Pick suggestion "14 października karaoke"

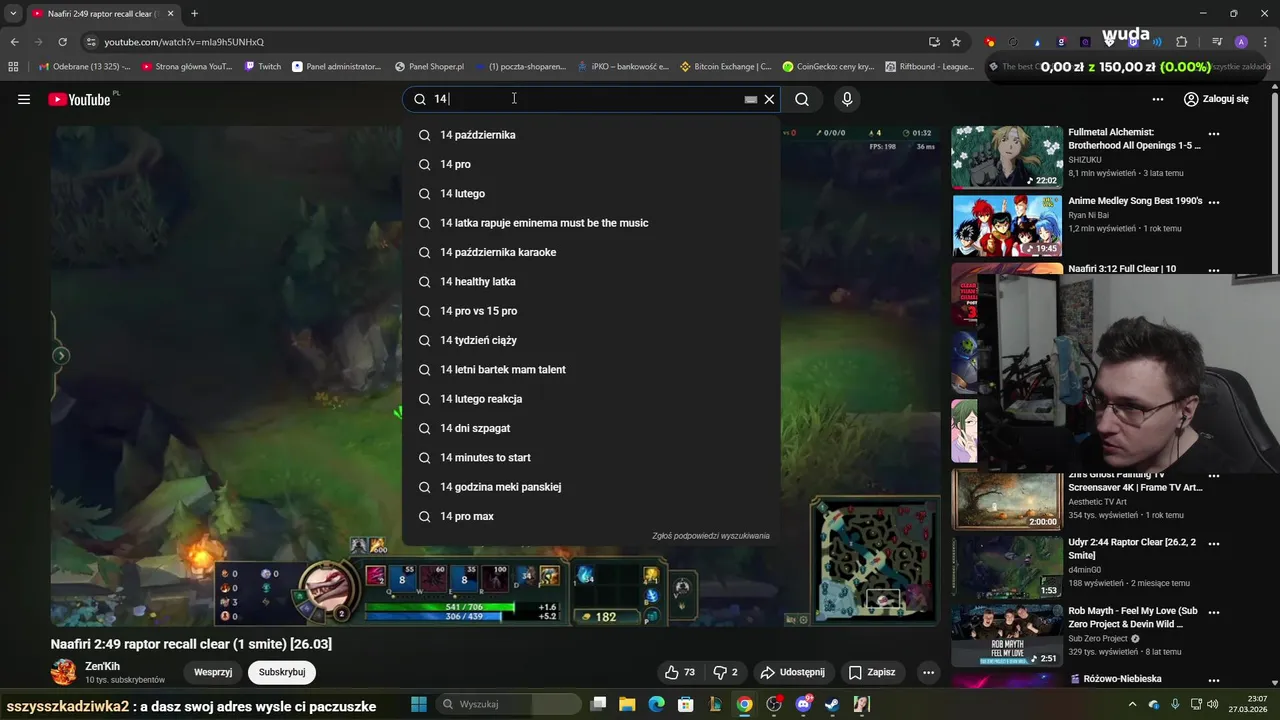591,252
